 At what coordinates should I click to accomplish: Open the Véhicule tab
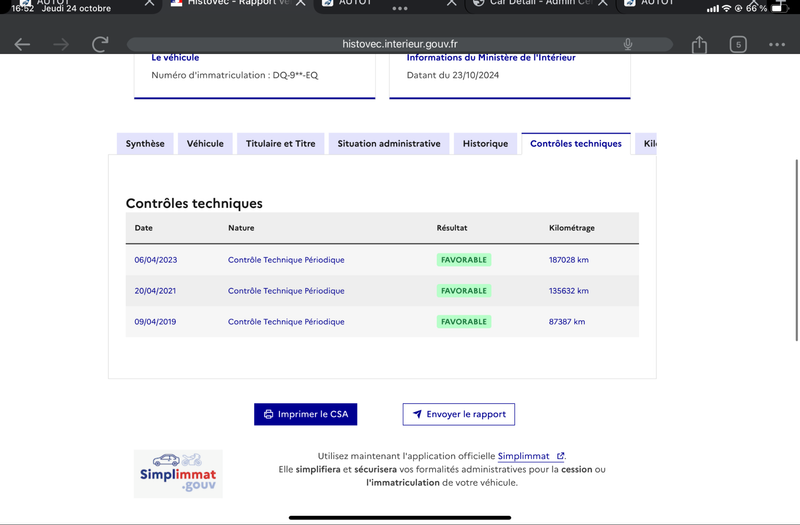[205, 144]
